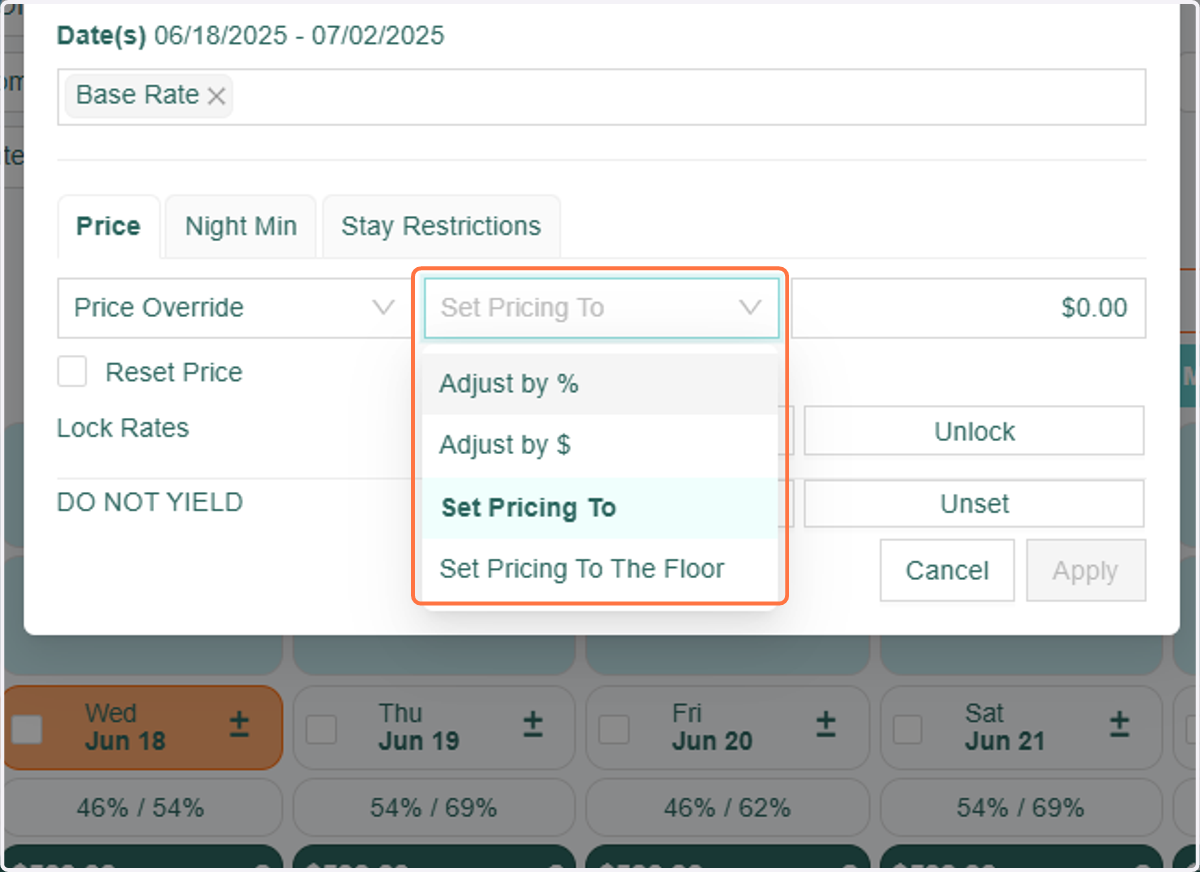Click the Unset button for DO NOT YIELD
Viewport: 1200px width, 872px height.
click(x=974, y=503)
